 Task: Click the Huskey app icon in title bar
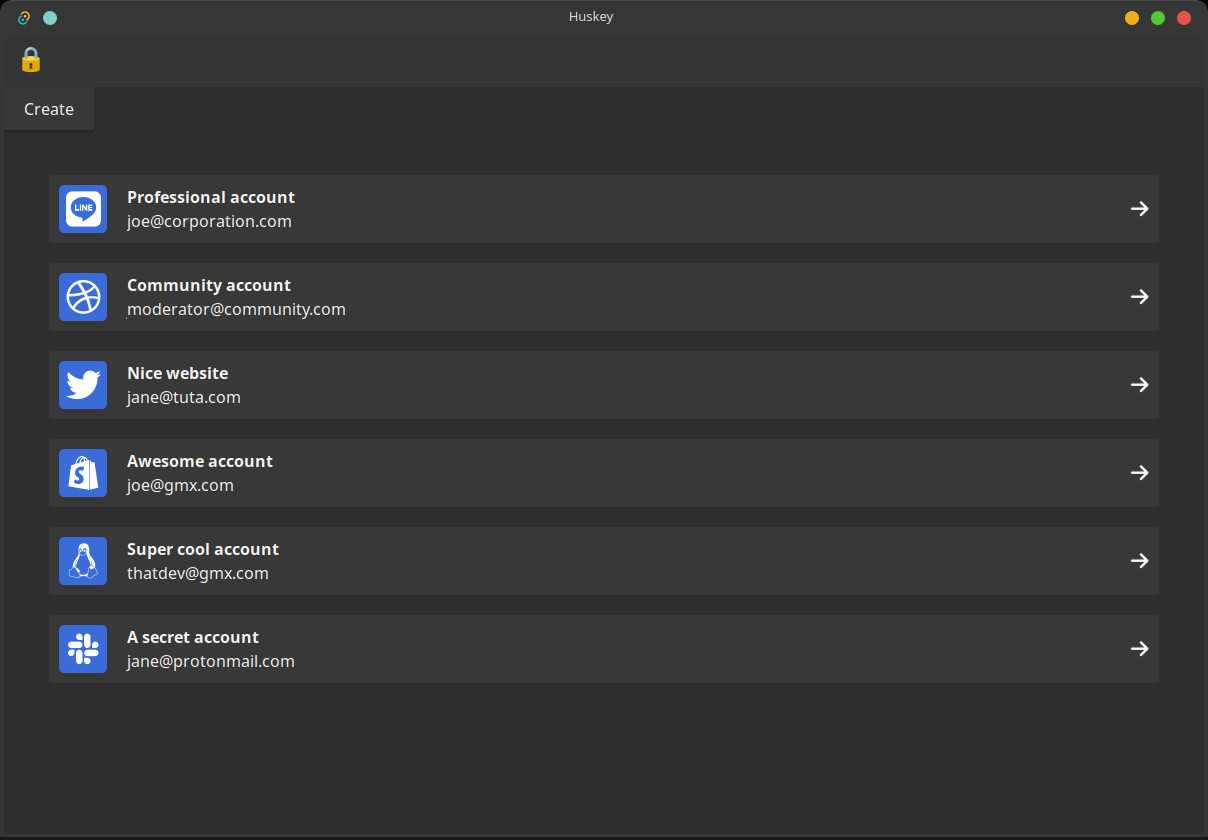click(25, 18)
